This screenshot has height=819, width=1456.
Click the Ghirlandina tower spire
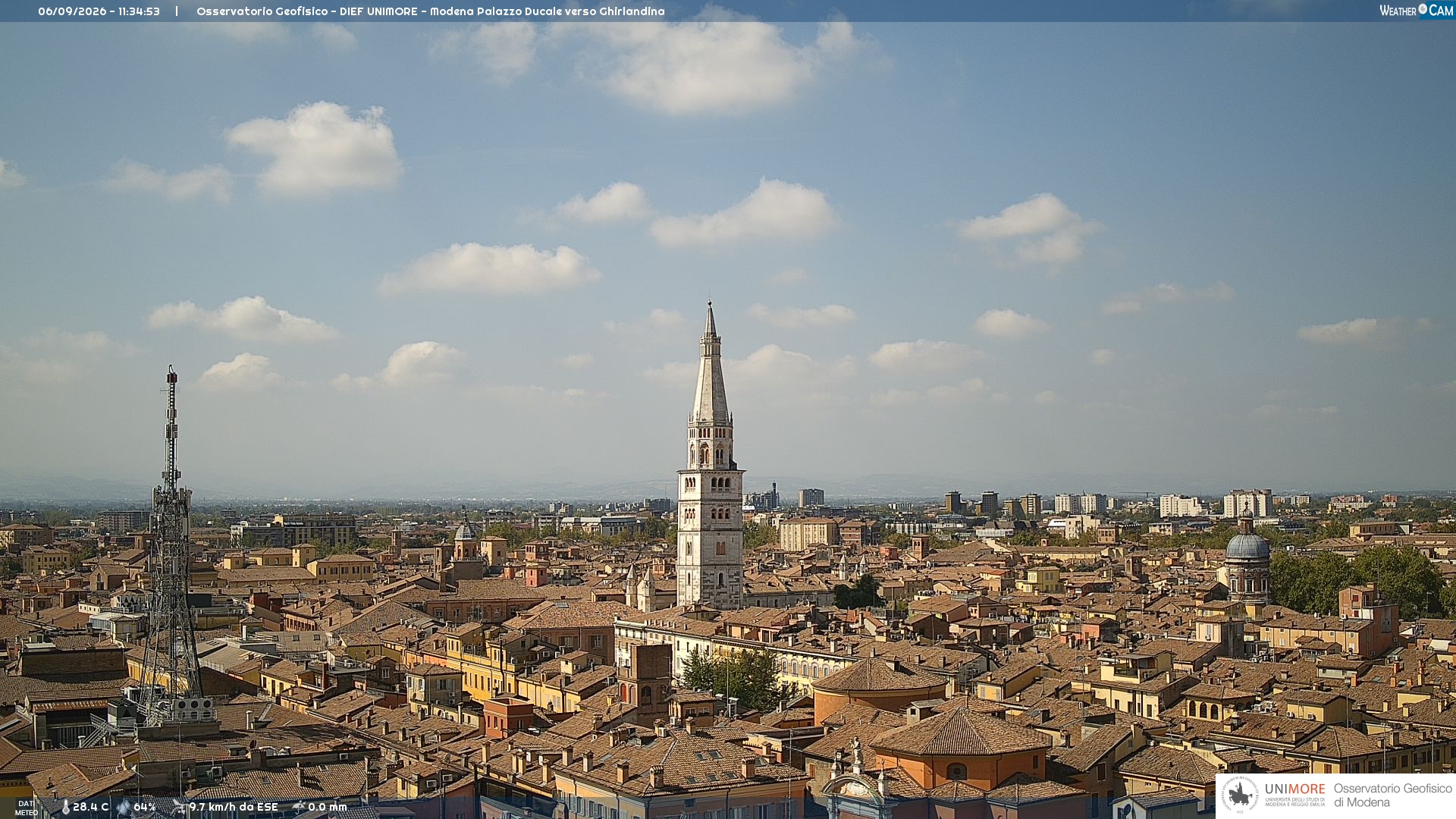[711, 362]
